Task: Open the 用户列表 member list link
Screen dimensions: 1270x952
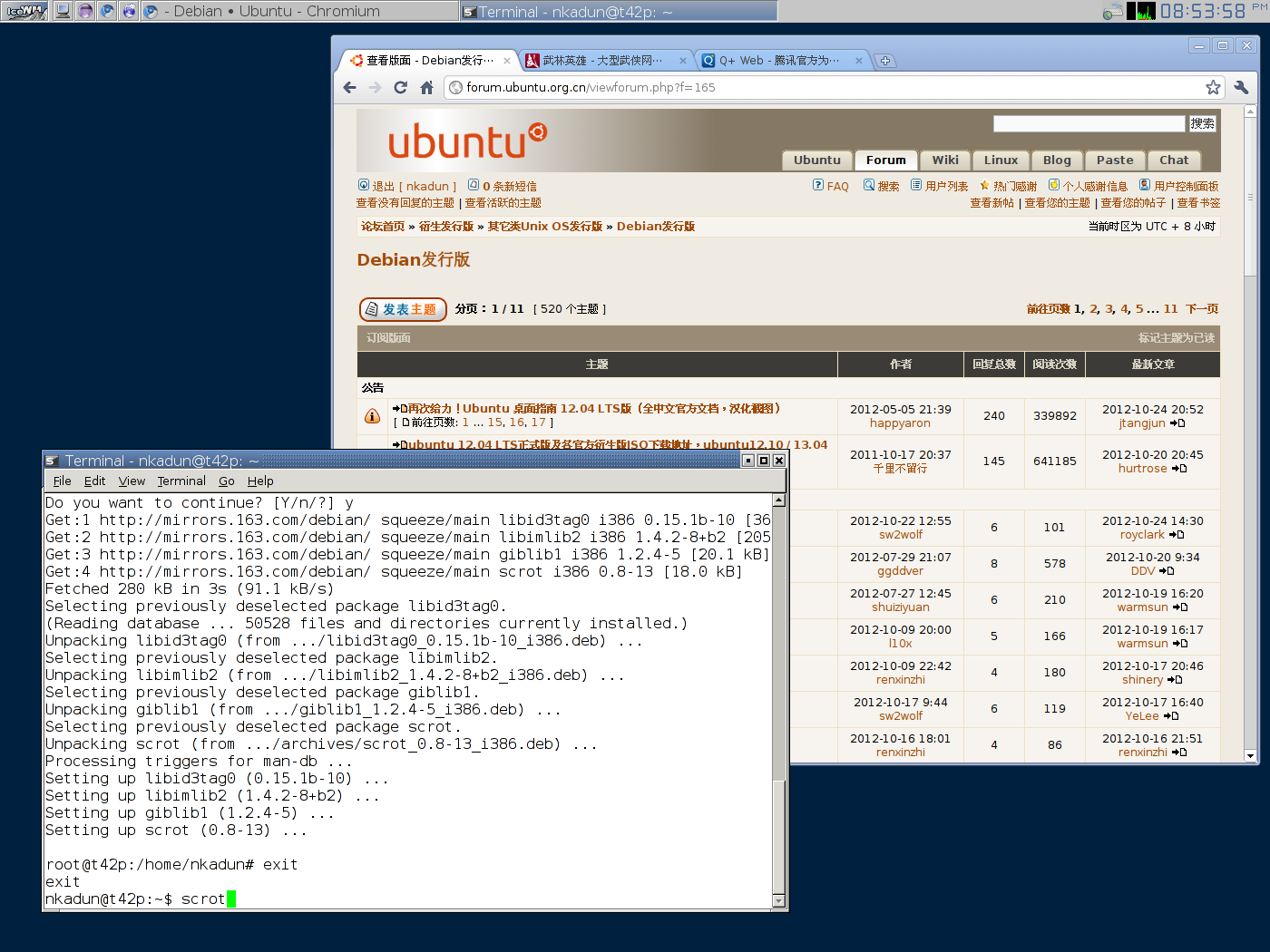Action: pyautogui.click(x=940, y=186)
